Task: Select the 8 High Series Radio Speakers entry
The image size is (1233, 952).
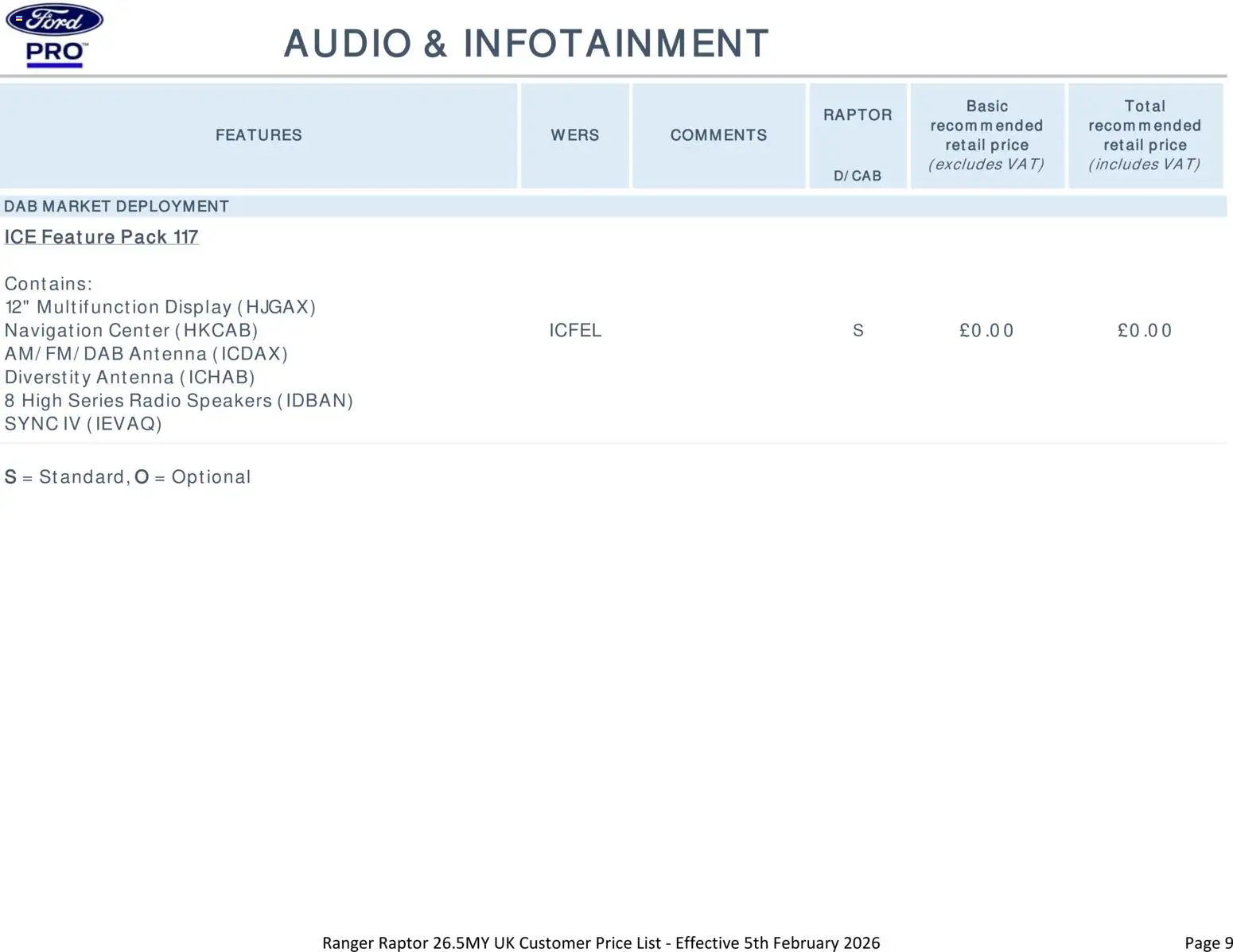Action: [x=178, y=401]
